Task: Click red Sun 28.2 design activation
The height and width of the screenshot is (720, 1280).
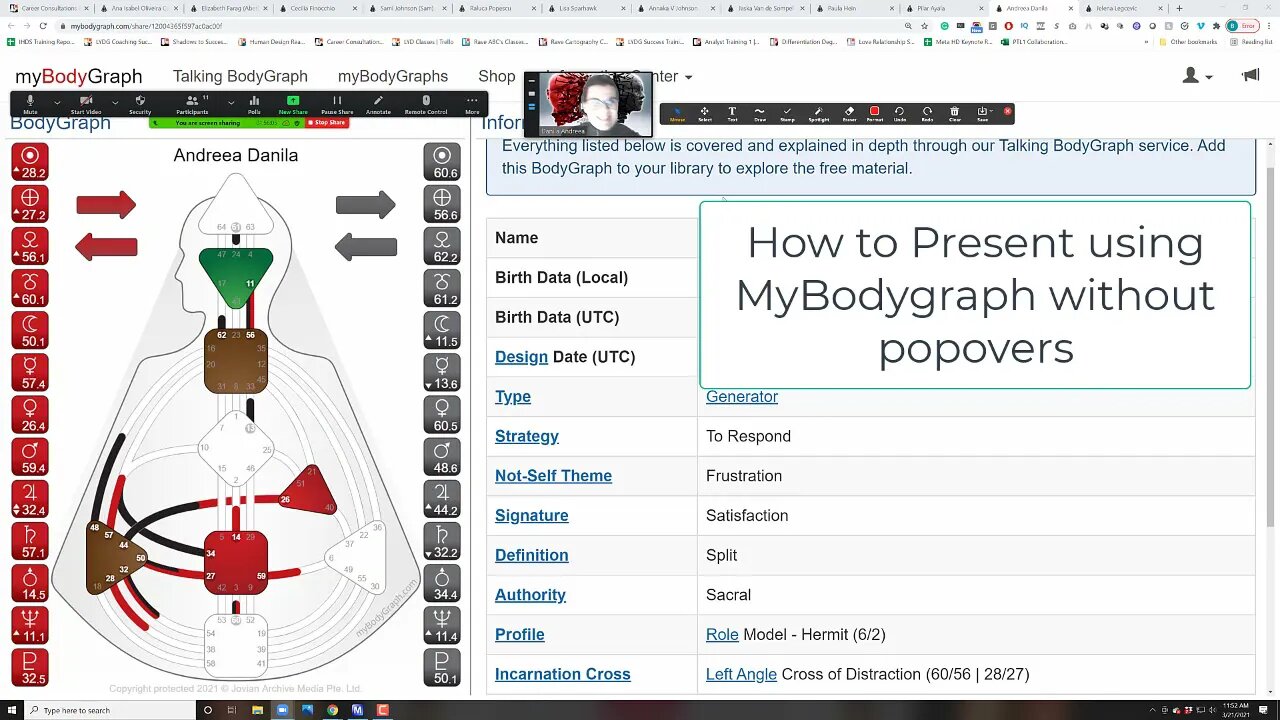Action: click(30, 162)
